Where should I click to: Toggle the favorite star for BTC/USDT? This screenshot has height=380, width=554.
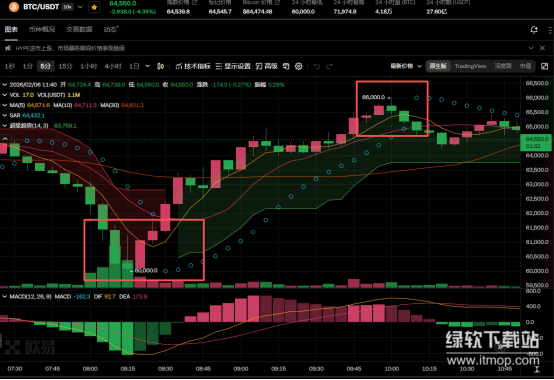94,7
